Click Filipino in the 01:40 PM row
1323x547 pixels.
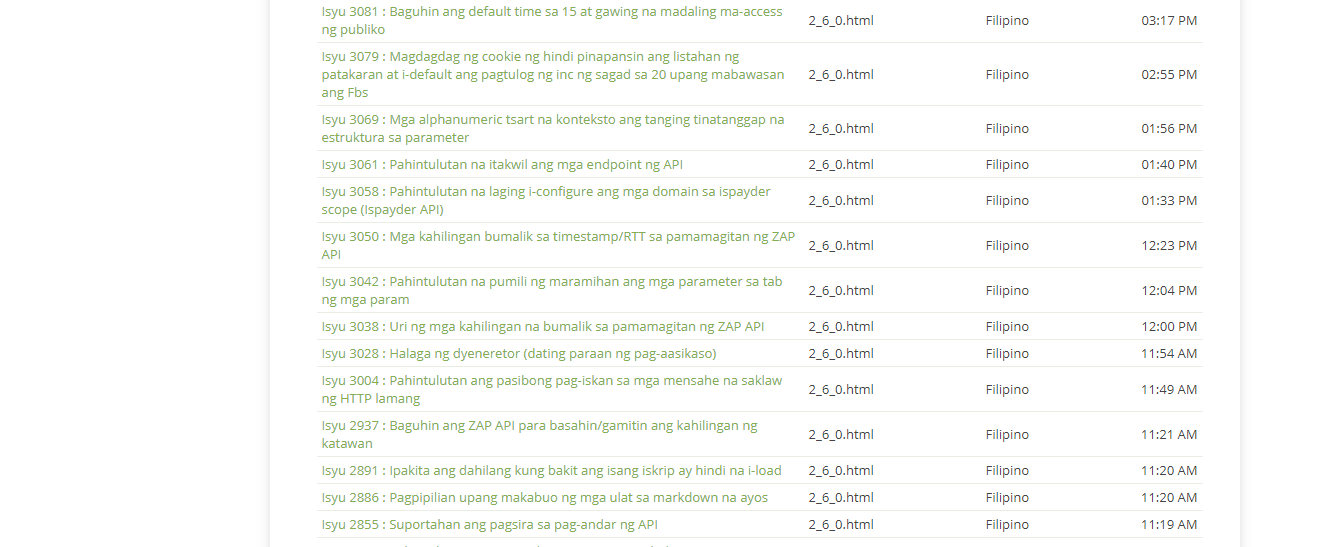[x=1007, y=164]
